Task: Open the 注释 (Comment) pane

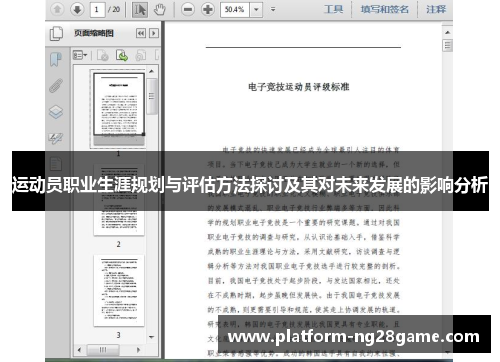Action: pyautogui.click(x=436, y=9)
